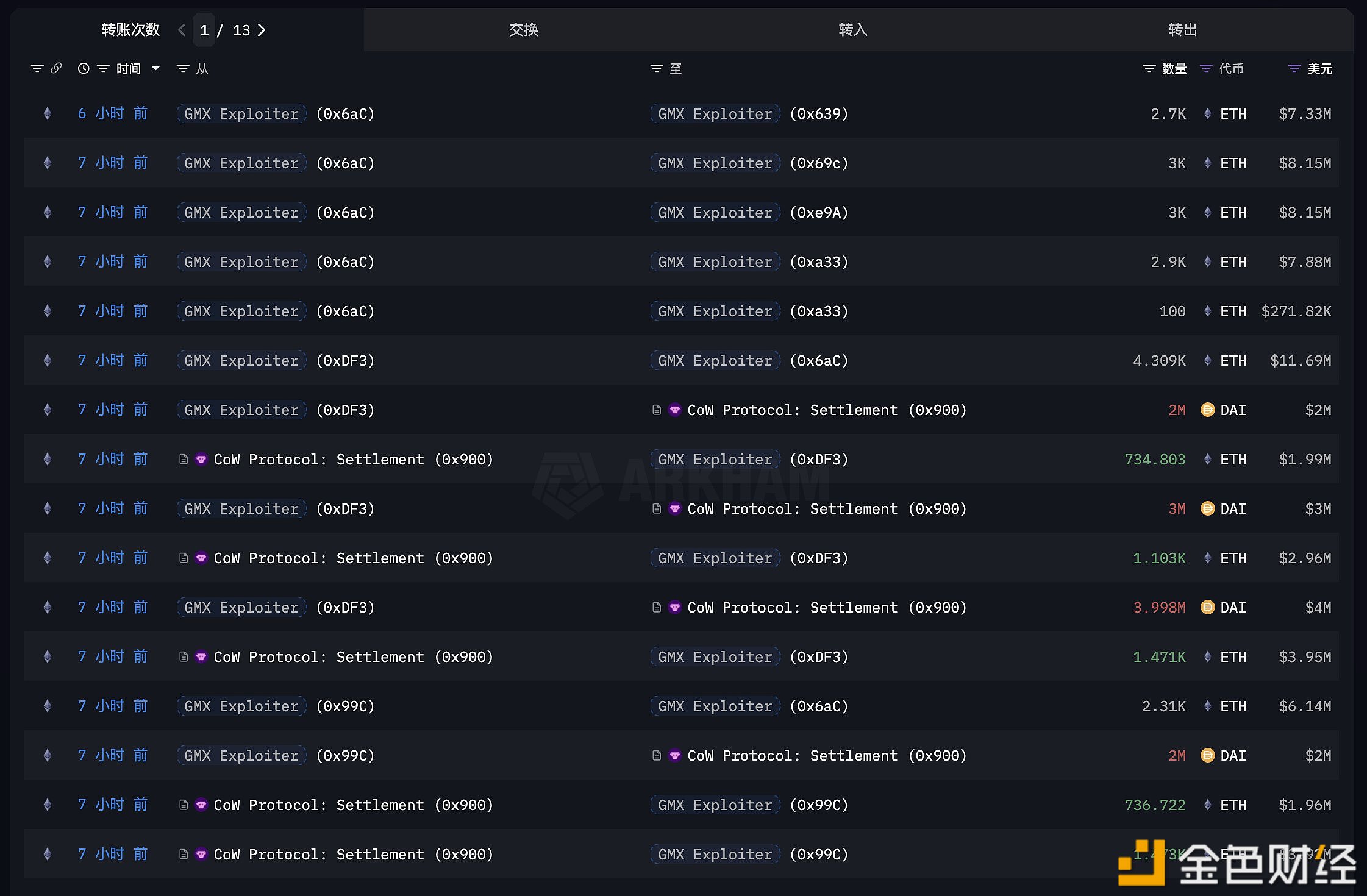Click the filter icon beside the 美元 column
The width and height of the screenshot is (1367, 896).
(1294, 68)
